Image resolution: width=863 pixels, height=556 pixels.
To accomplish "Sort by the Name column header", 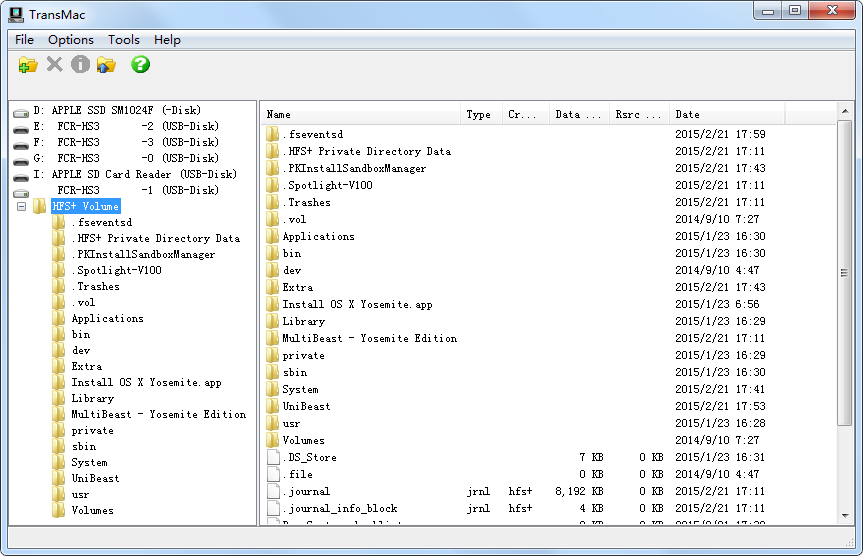I will (x=361, y=115).
